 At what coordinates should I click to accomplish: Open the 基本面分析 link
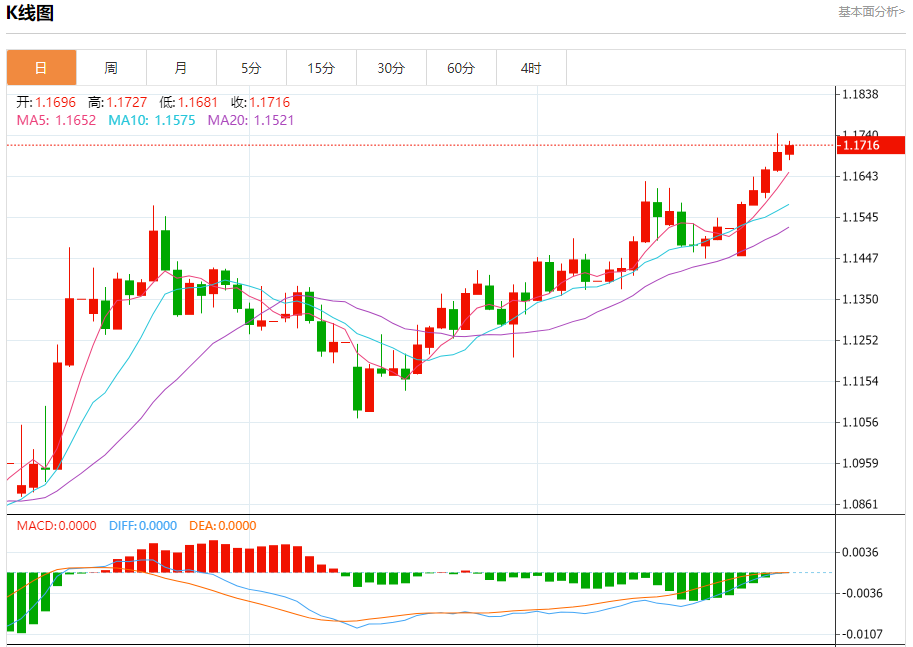(871, 12)
